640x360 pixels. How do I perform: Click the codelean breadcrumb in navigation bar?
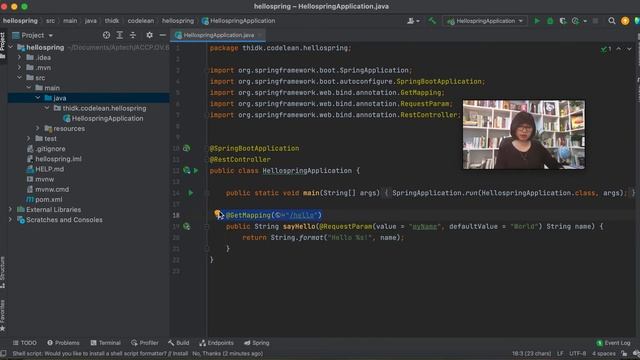(x=141, y=21)
